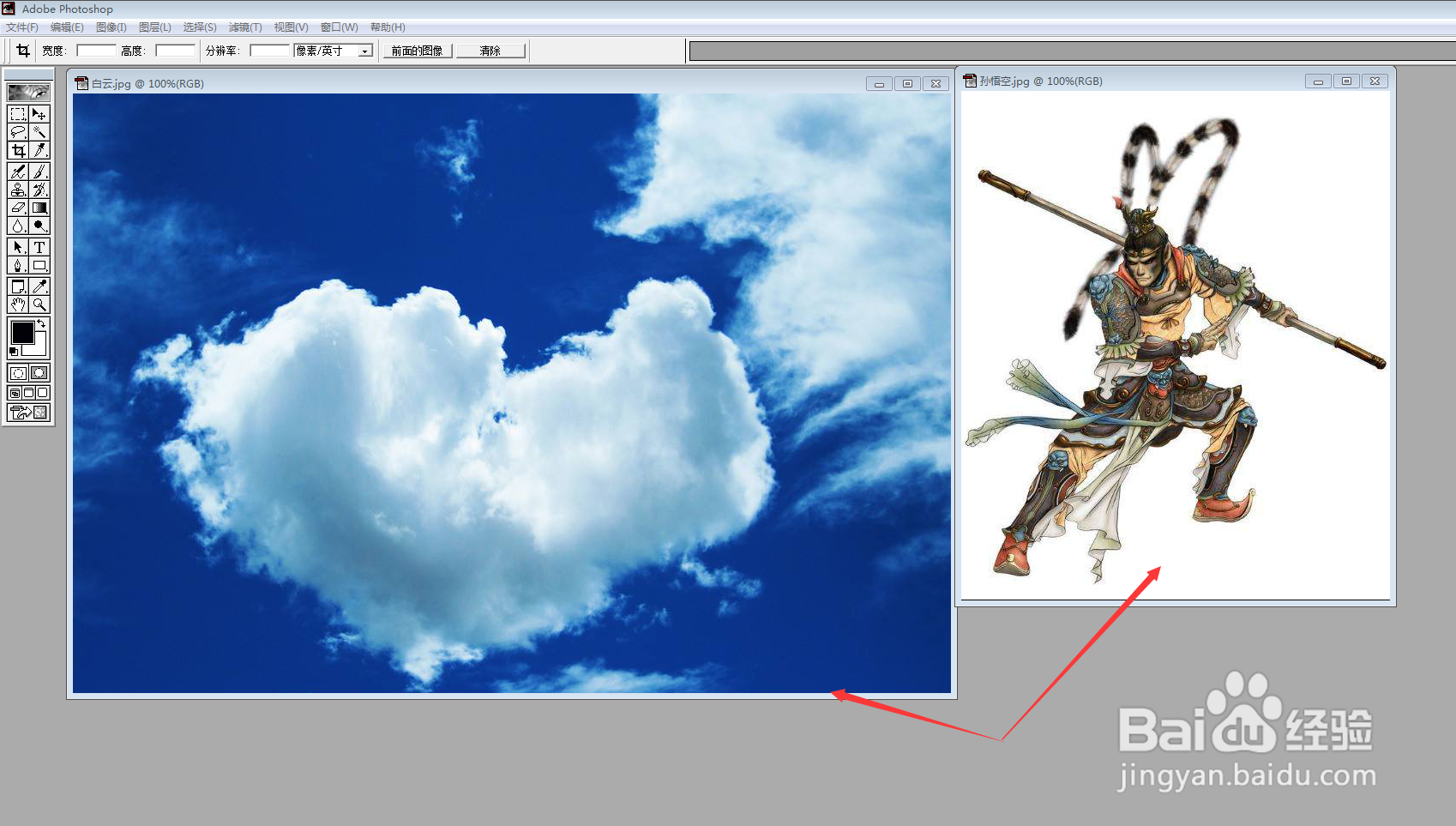Viewport: 1456px width, 826px height.
Task: Activate the 孙悟空.jpg window title bar
Action: coord(1175,81)
